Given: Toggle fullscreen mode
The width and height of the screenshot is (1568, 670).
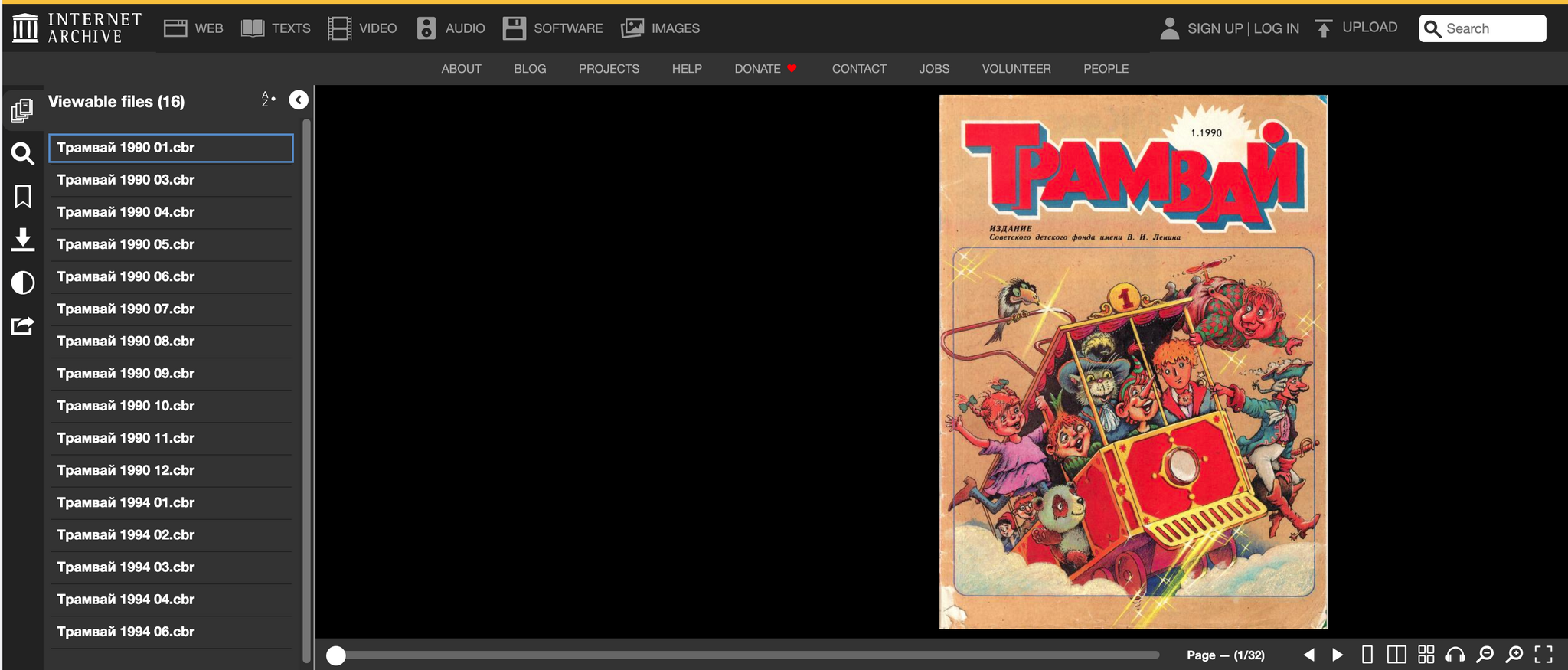Looking at the screenshot, I should coord(1543,655).
